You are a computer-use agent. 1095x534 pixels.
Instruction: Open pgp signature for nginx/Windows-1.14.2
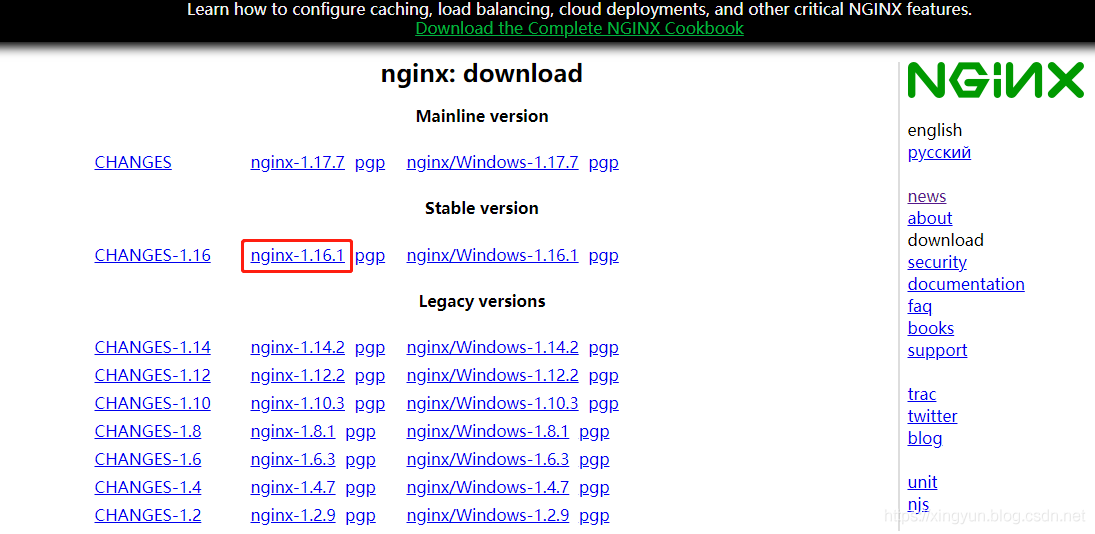pyautogui.click(x=603, y=348)
